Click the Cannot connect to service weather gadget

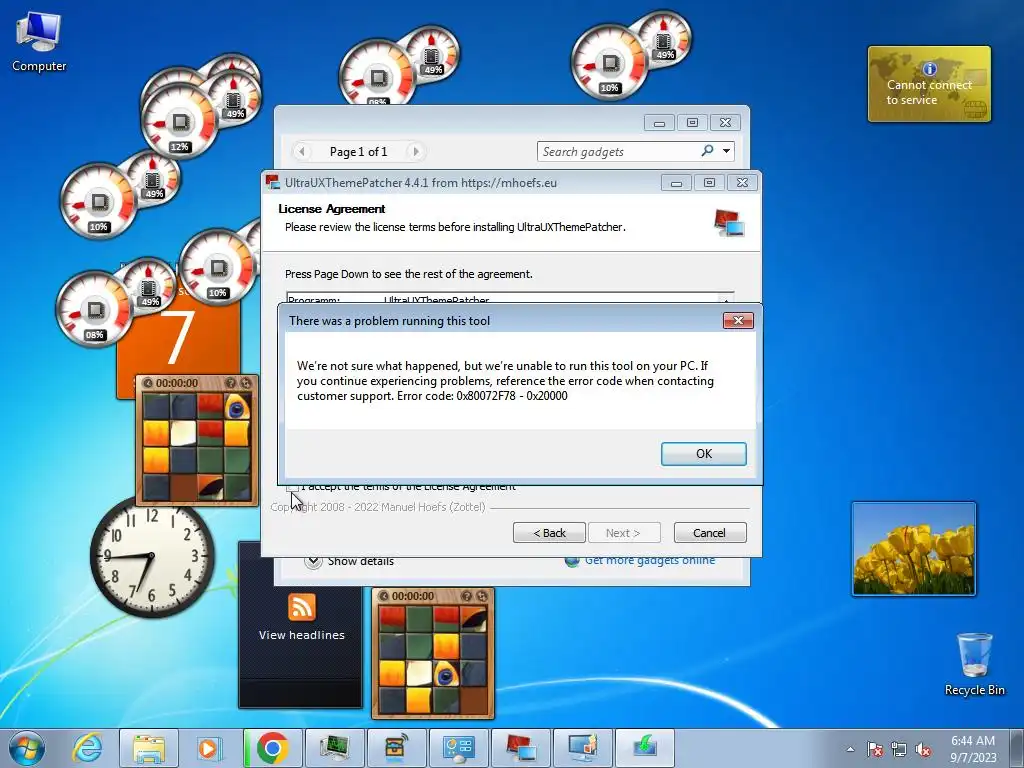coord(929,84)
